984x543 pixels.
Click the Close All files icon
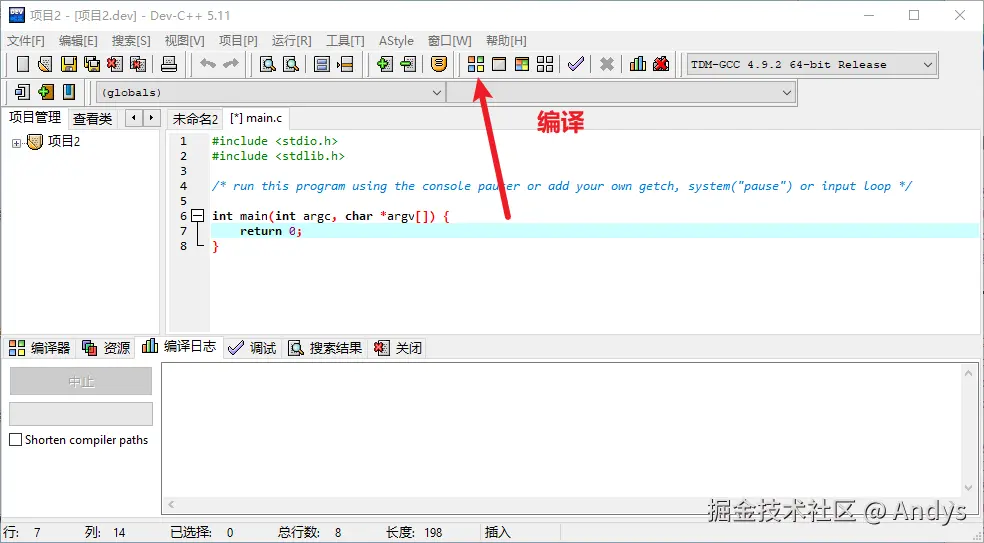click(138, 64)
